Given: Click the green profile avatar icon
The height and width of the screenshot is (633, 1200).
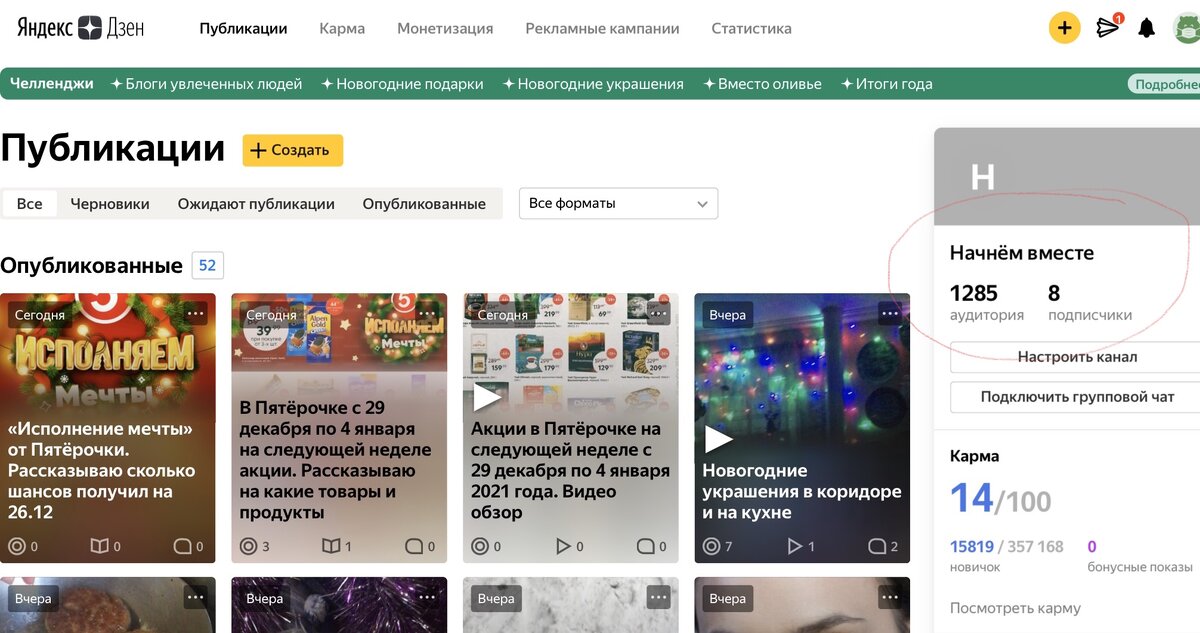Looking at the screenshot, I should pos(1190,27).
